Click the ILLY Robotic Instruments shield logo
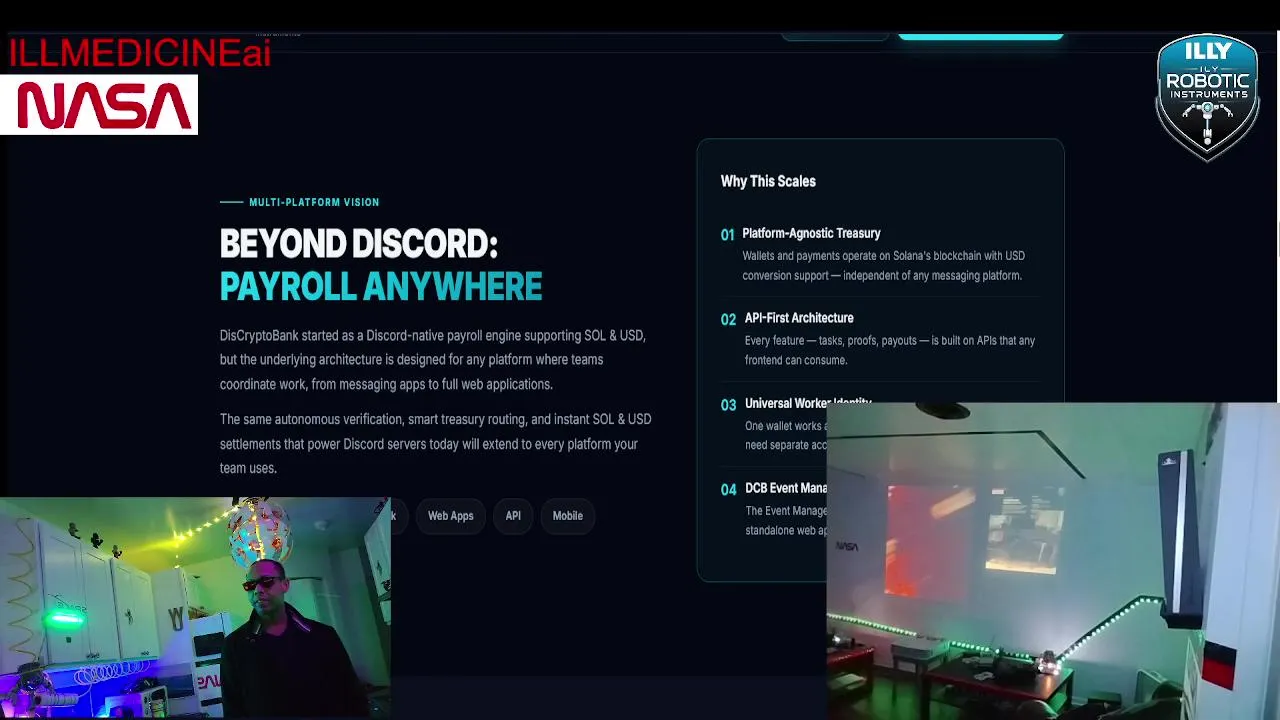 click(1207, 97)
